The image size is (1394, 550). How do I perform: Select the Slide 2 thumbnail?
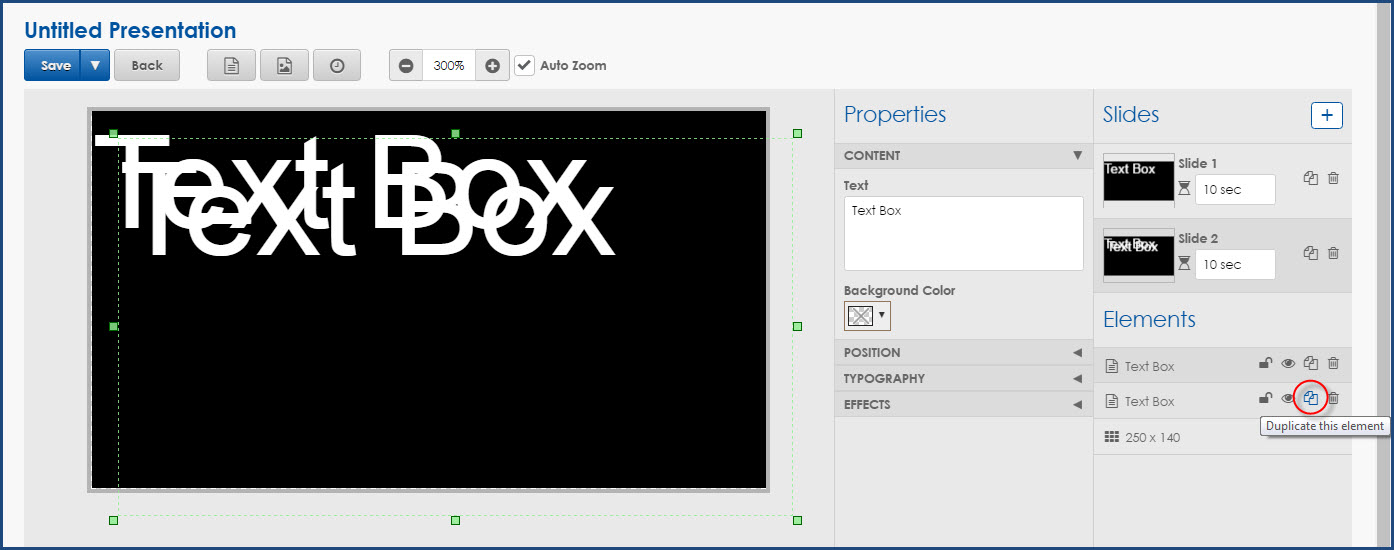pyautogui.click(x=1138, y=256)
